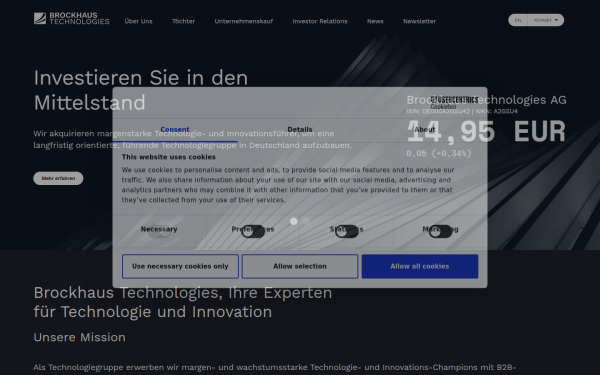This screenshot has height=375, width=600.
Task: Switch to the Details tab
Action: tap(300, 130)
